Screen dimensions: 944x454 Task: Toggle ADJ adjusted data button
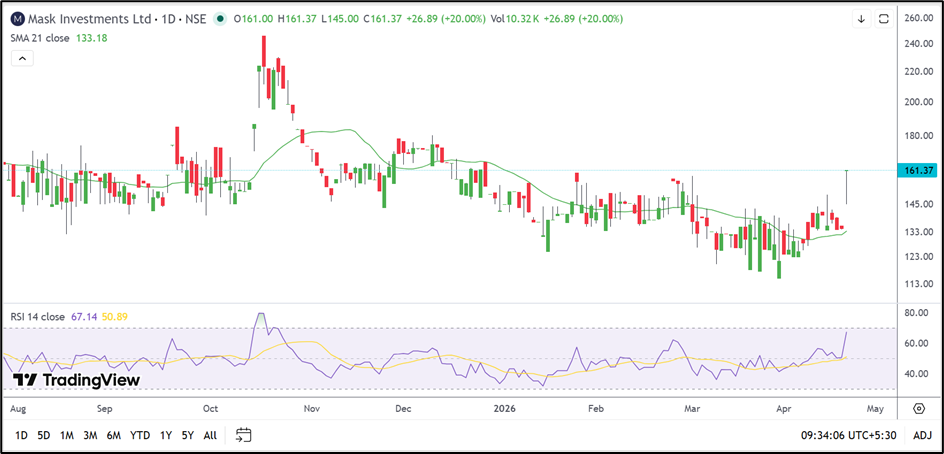coord(922,435)
